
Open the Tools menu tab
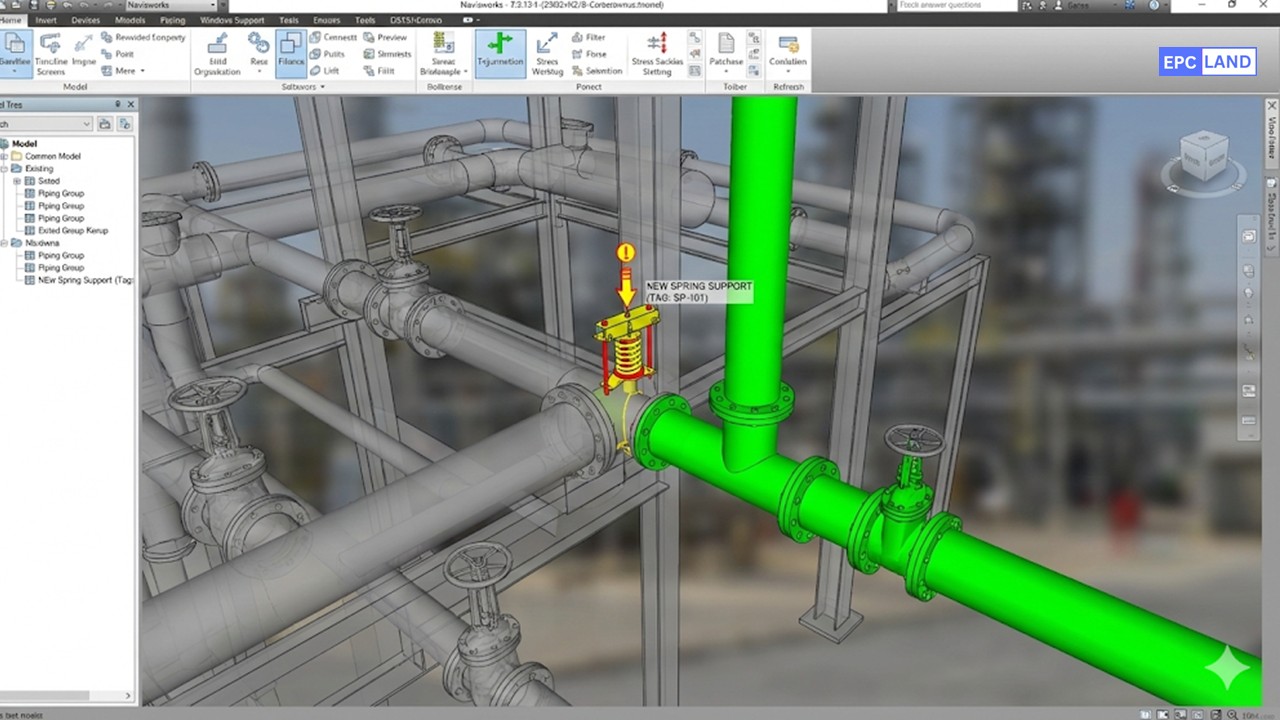[365, 19]
